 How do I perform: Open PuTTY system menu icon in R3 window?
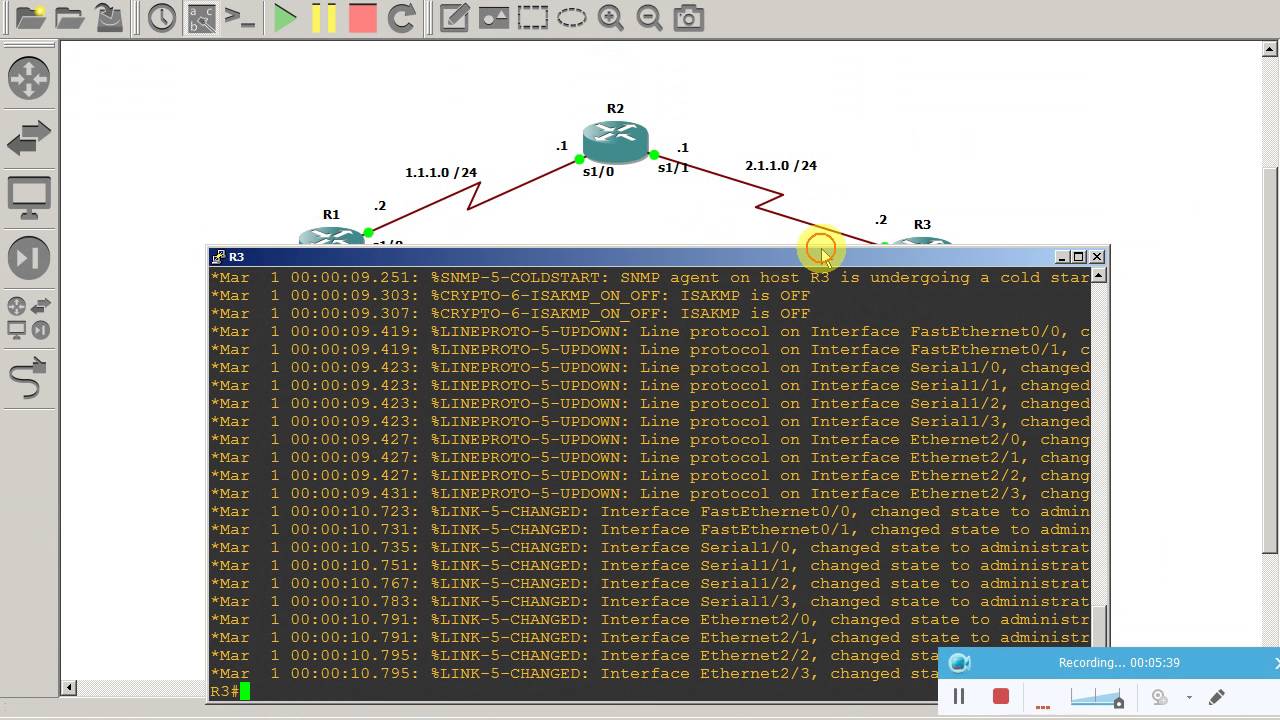[219, 257]
